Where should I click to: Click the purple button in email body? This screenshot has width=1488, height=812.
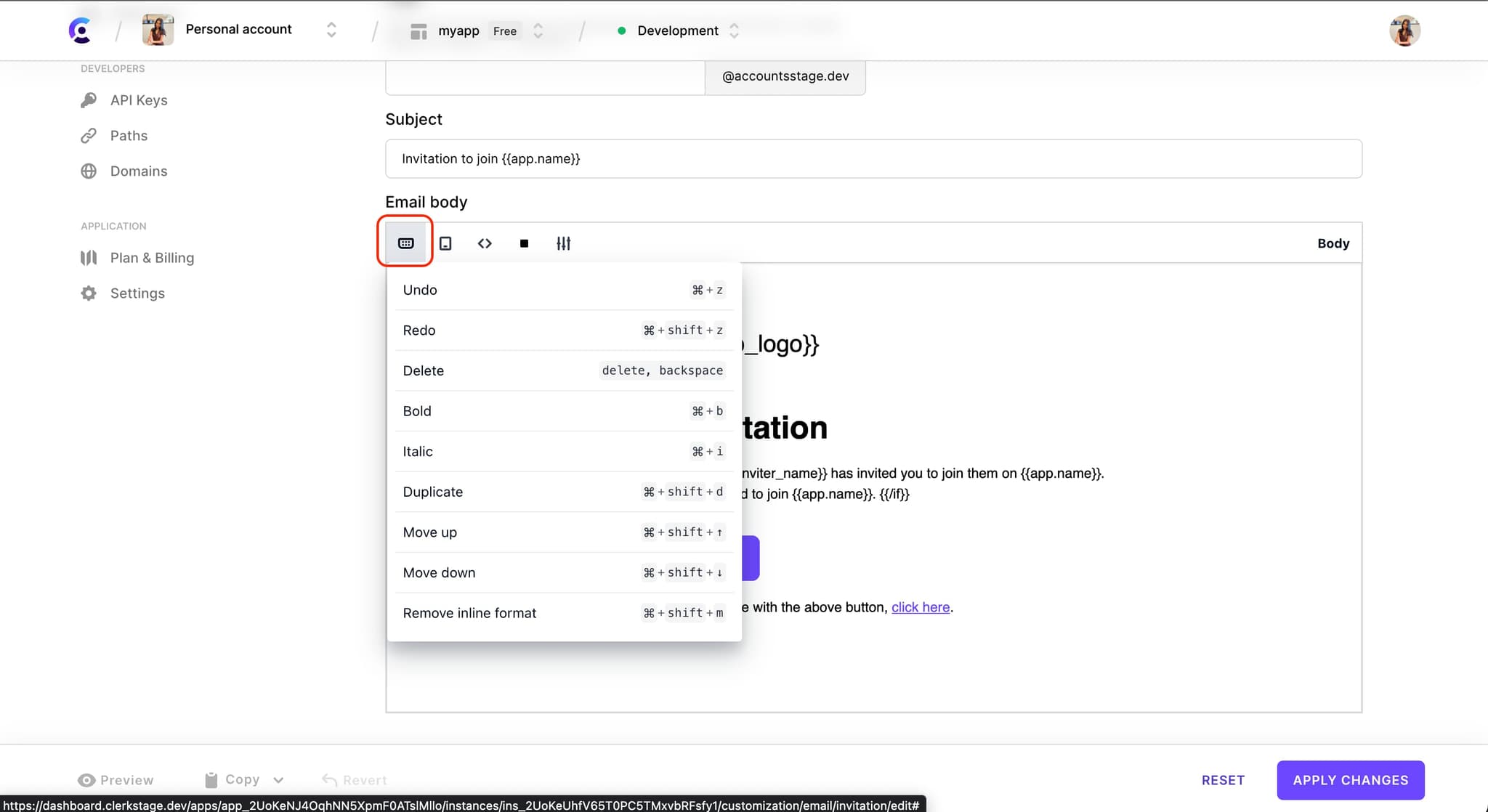point(751,558)
